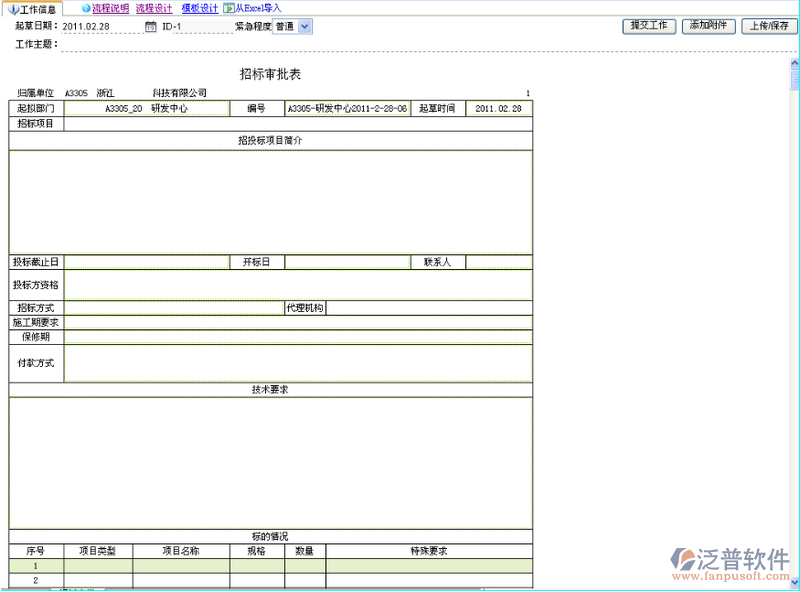Image resolution: width=800 pixels, height=592 pixels.
Task: Click the 付款方式 input field
Action: tap(298, 363)
